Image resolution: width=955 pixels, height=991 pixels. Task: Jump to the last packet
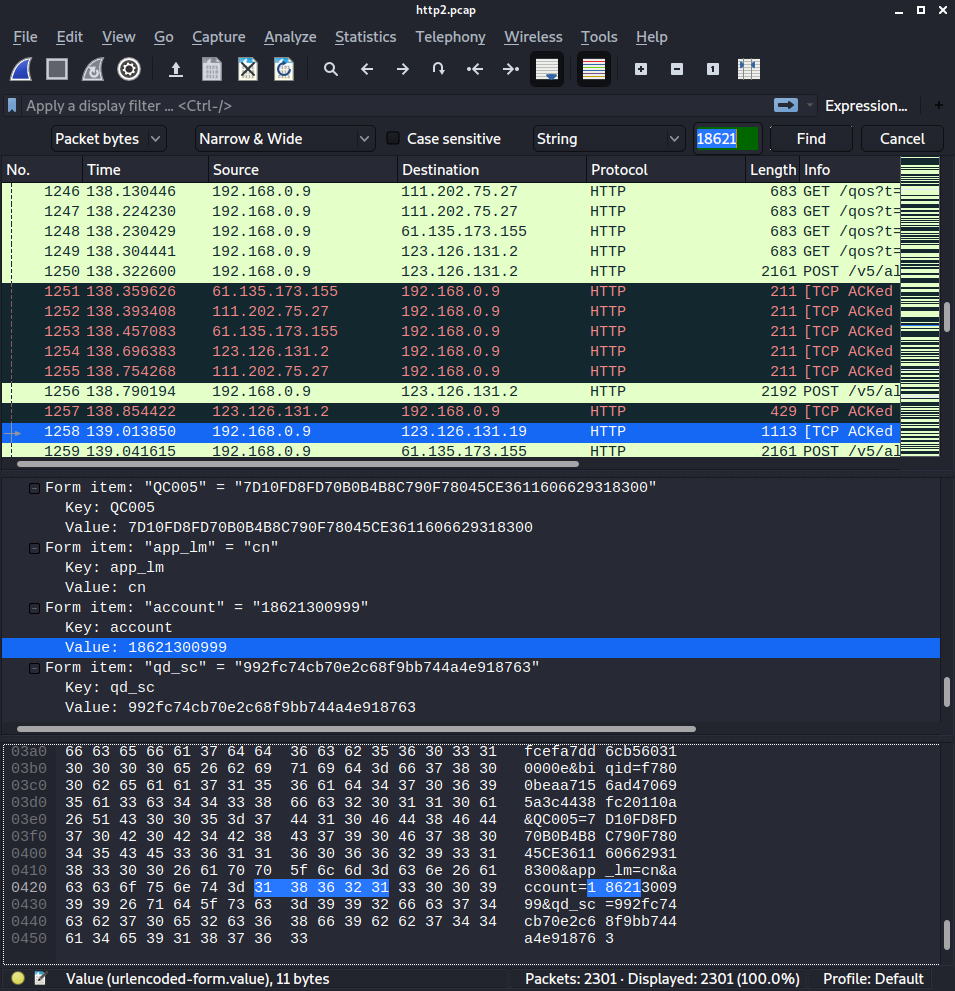[511, 70]
